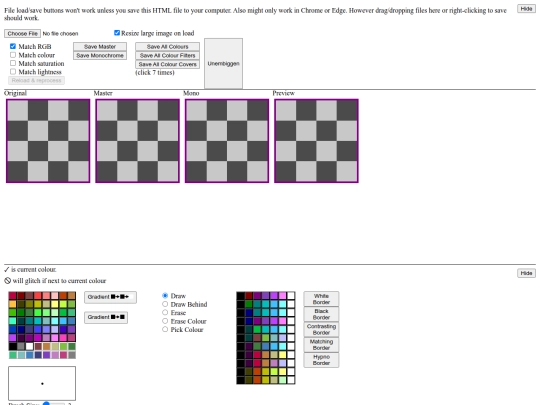Select the Pick Colour mode

165,329
